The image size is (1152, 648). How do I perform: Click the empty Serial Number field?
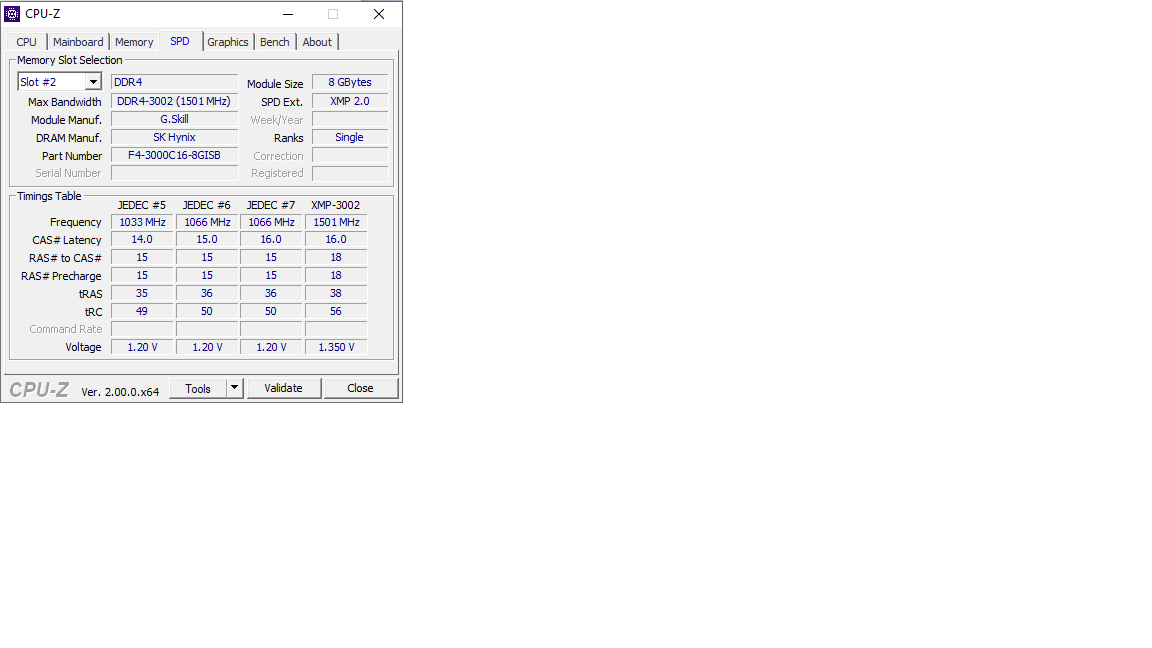(175, 173)
